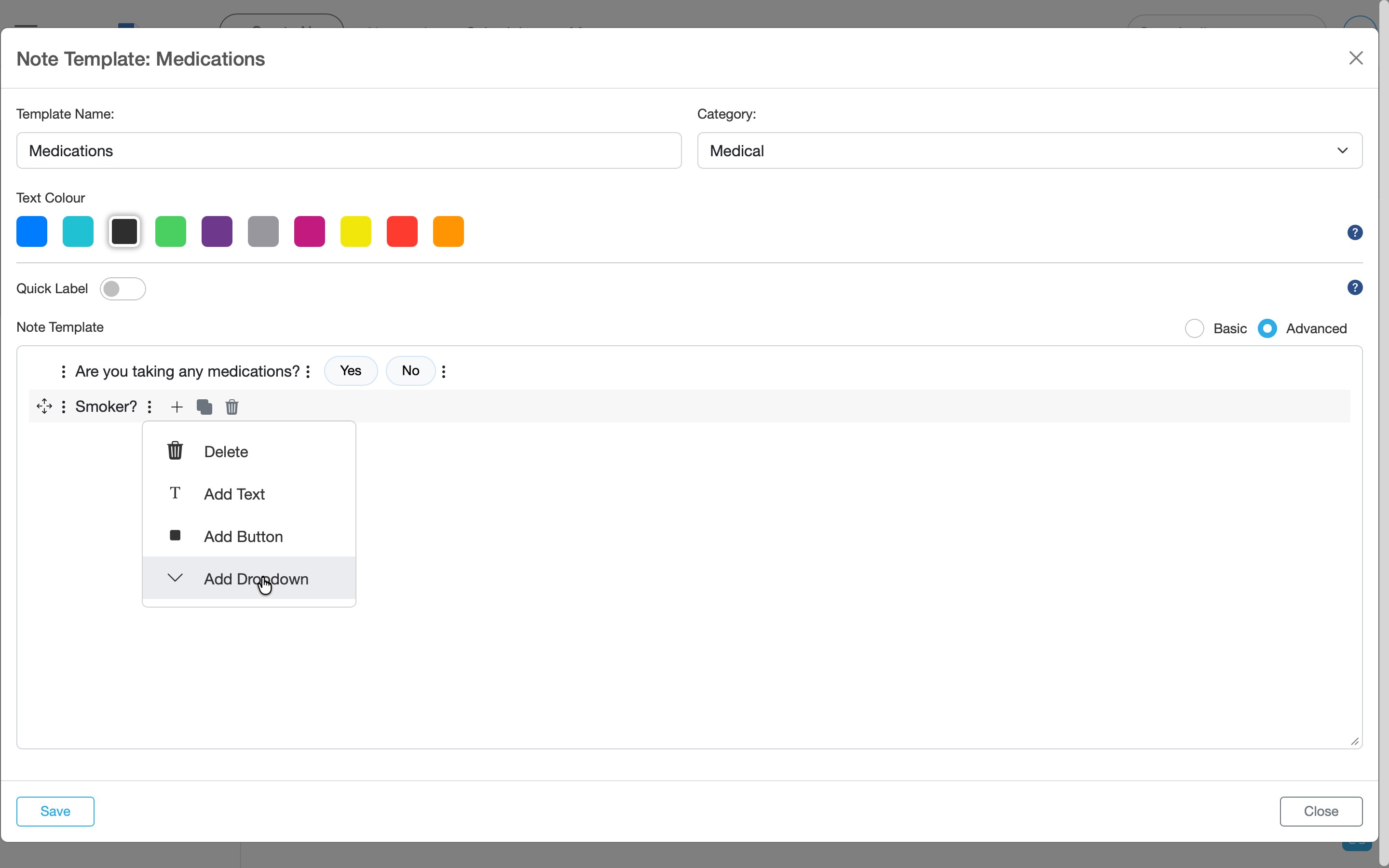The height and width of the screenshot is (868, 1389).
Task: Enable the Quick Label toggle
Action: pos(123,288)
